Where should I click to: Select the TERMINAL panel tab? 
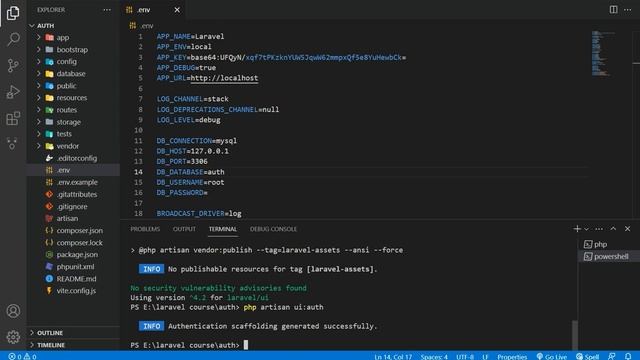coord(222,229)
